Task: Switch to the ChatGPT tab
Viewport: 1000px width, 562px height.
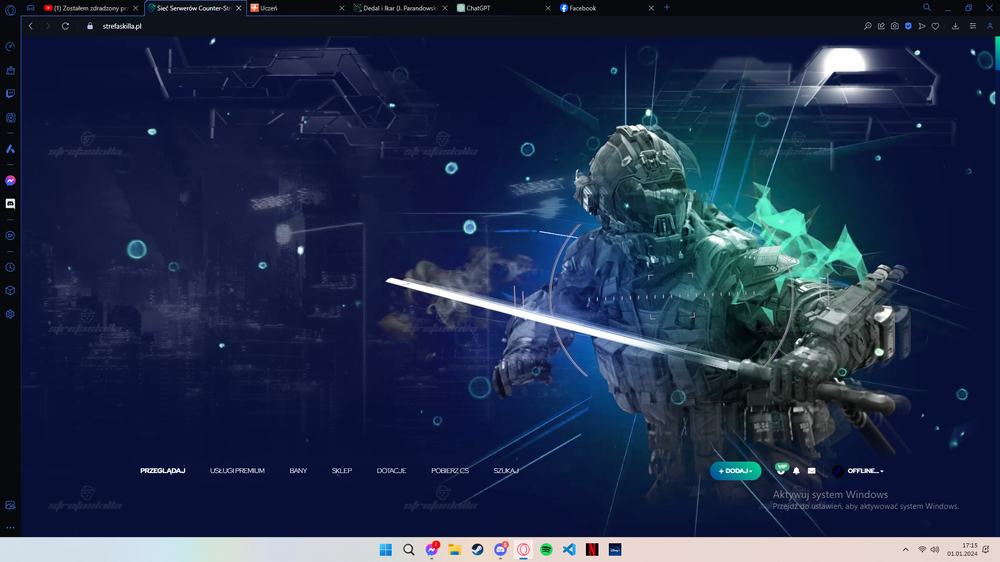Action: point(503,8)
